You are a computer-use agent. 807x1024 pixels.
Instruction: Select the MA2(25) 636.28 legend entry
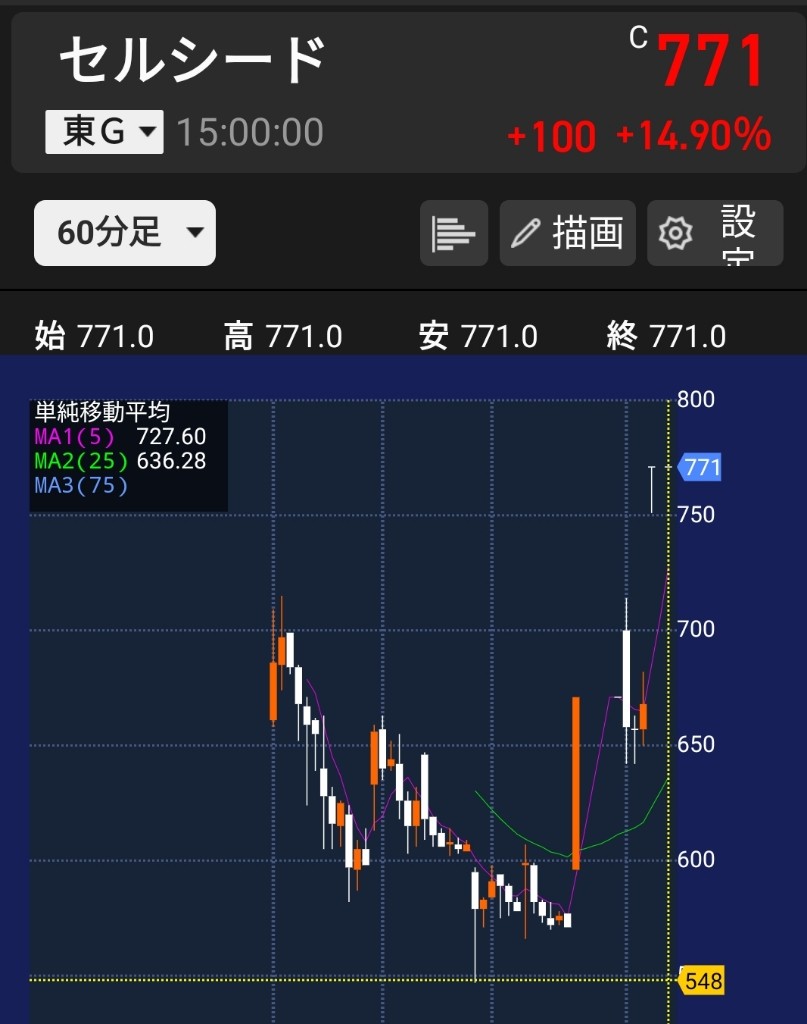pyautogui.click(x=120, y=461)
